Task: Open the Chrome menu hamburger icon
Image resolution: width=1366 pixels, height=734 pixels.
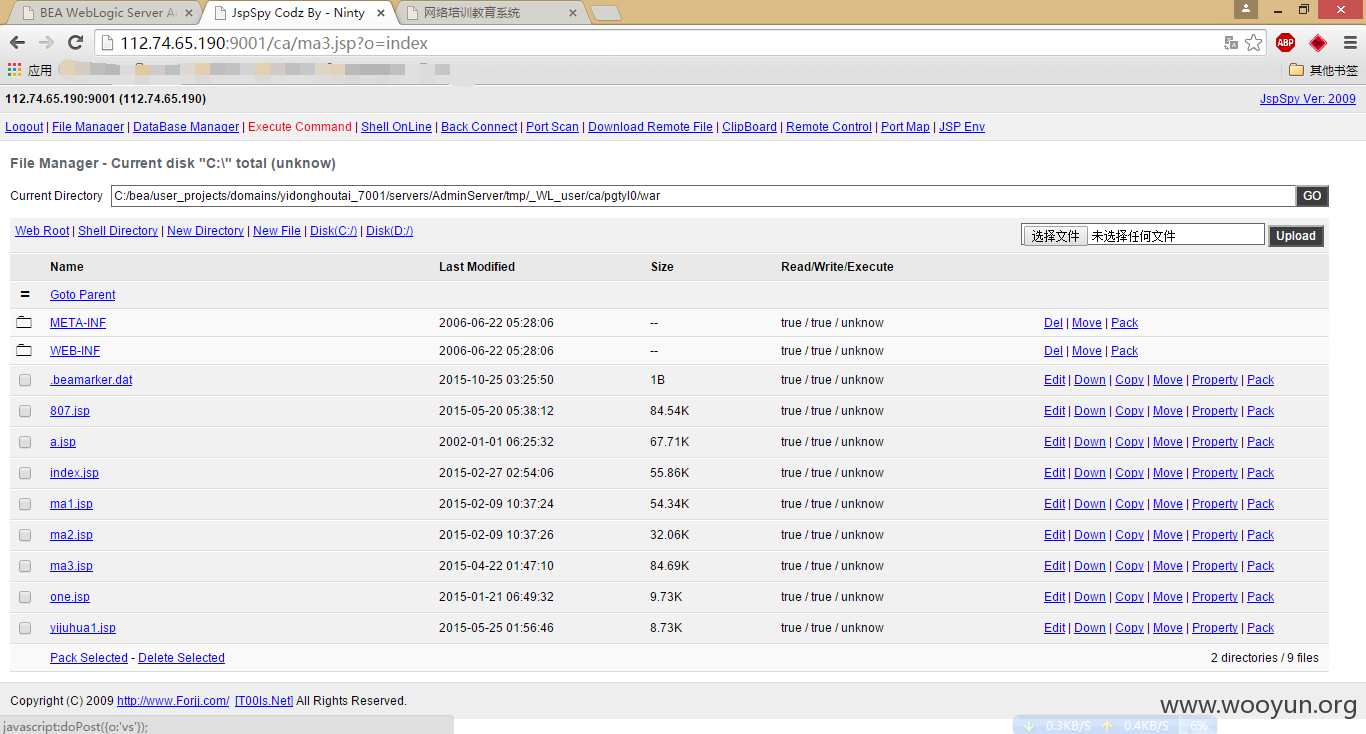Action: pos(1348,43)
